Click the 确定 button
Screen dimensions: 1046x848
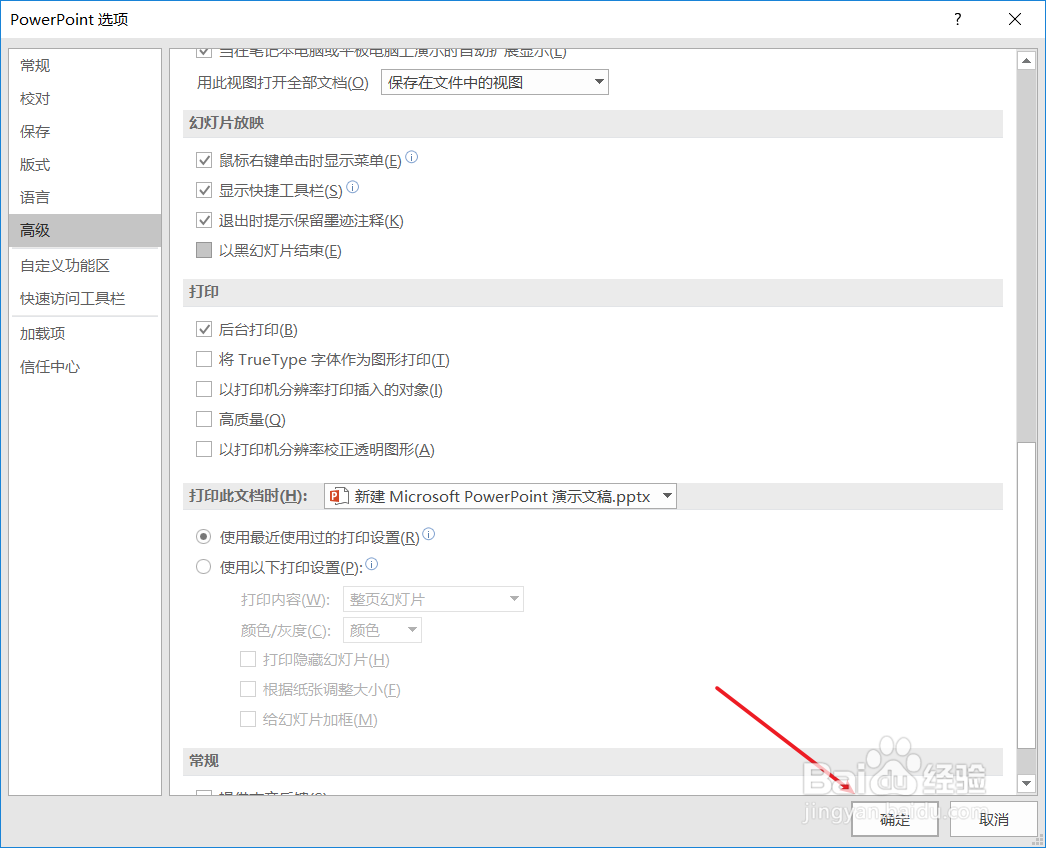[x=895, y=819]
